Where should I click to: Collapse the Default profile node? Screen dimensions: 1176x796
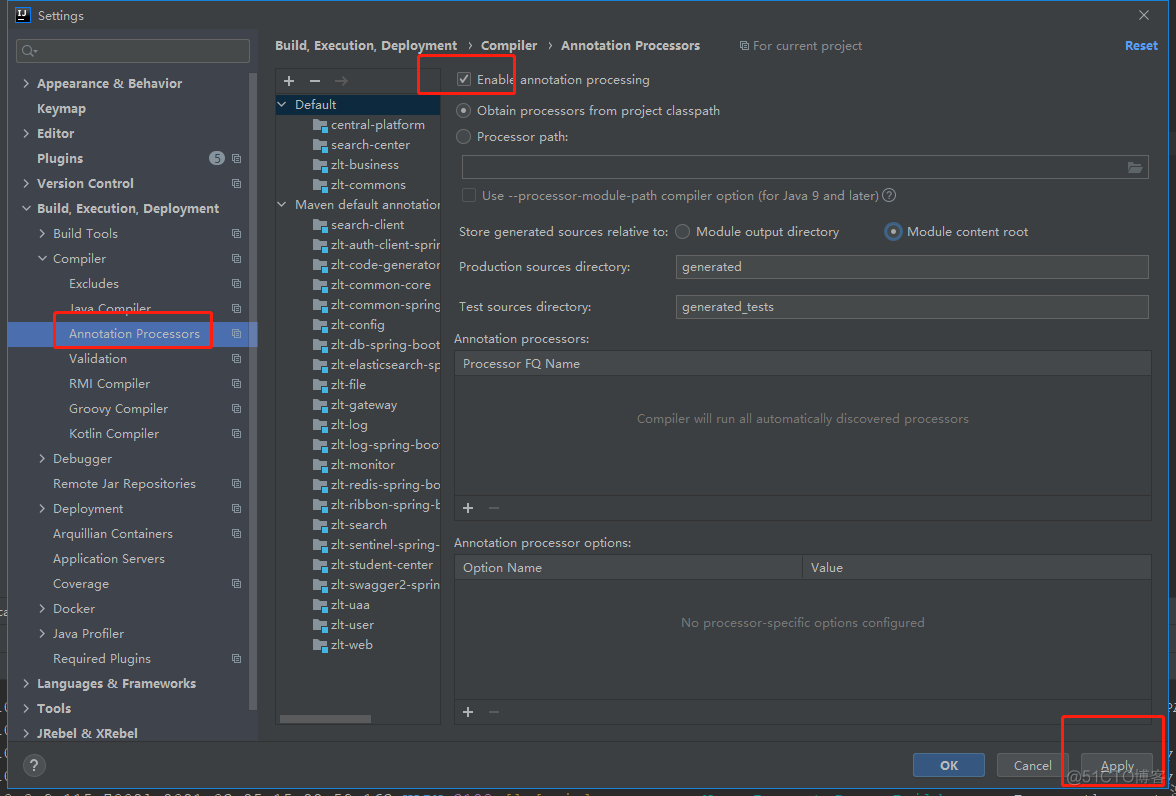pyautogui.click(x=281, y=104)
